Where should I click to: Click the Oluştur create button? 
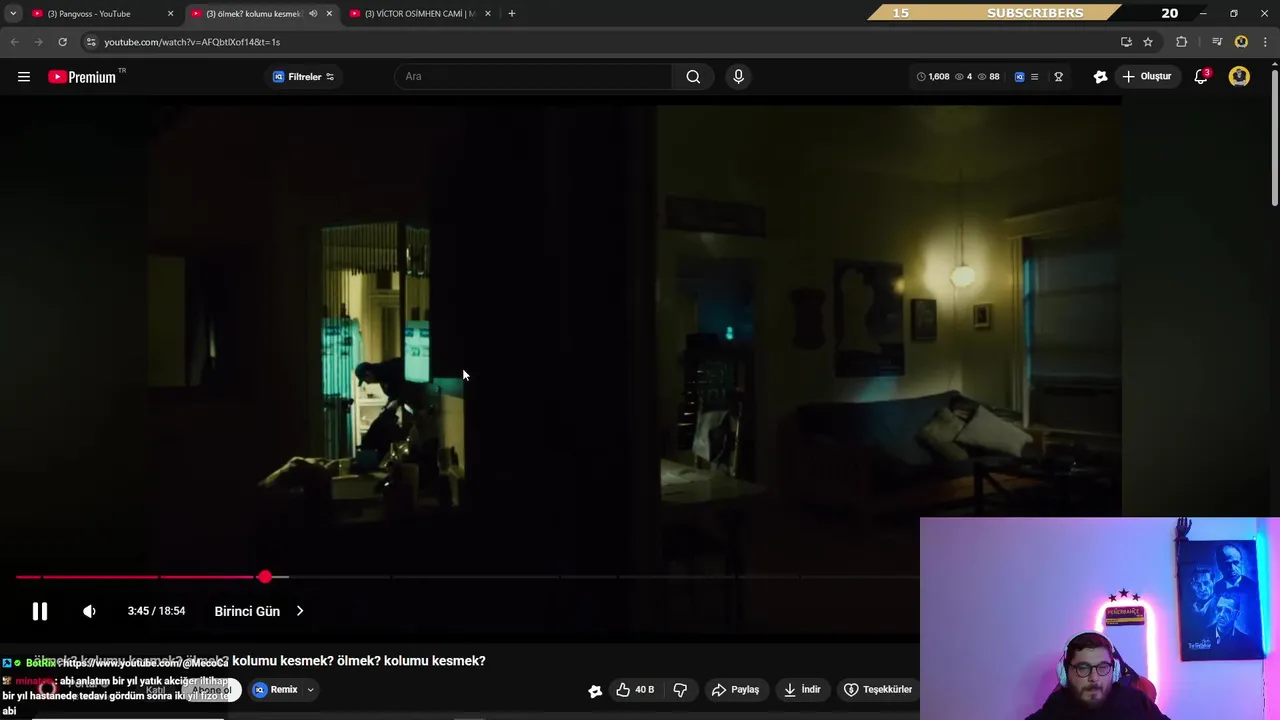[x=1146, y=77]
